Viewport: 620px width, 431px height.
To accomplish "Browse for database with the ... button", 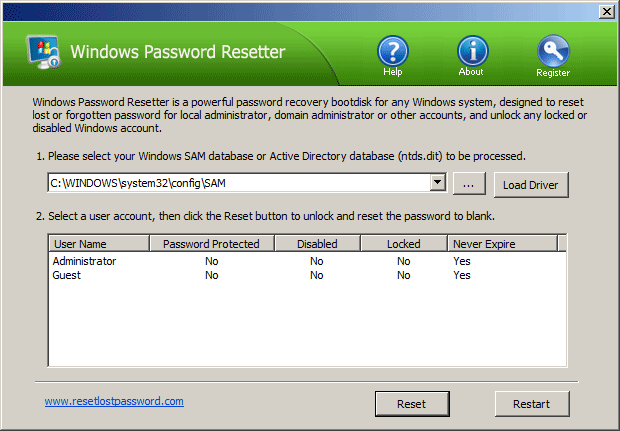I will [x=469, y=183].
